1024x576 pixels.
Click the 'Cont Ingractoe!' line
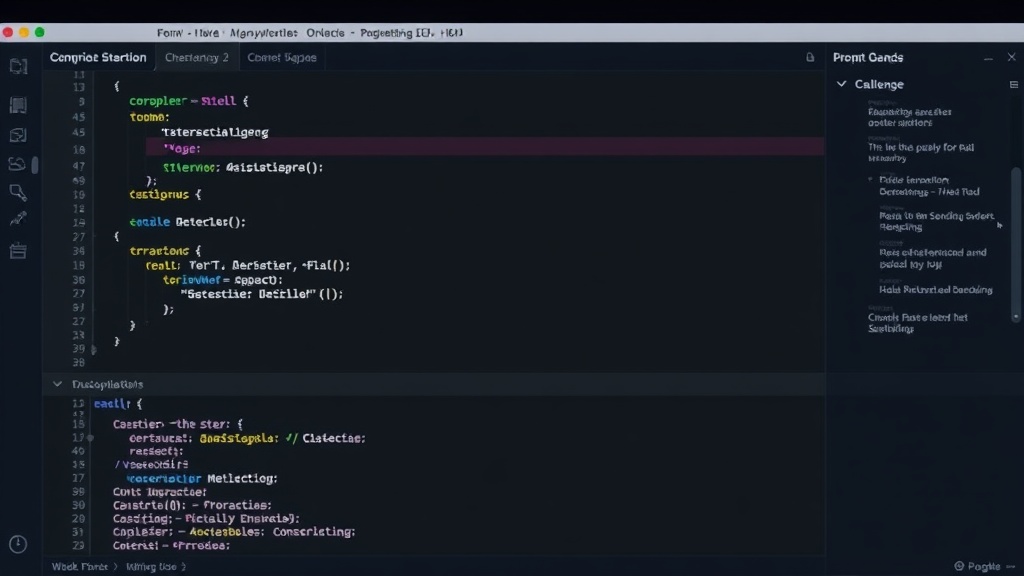tap(159, 492)
